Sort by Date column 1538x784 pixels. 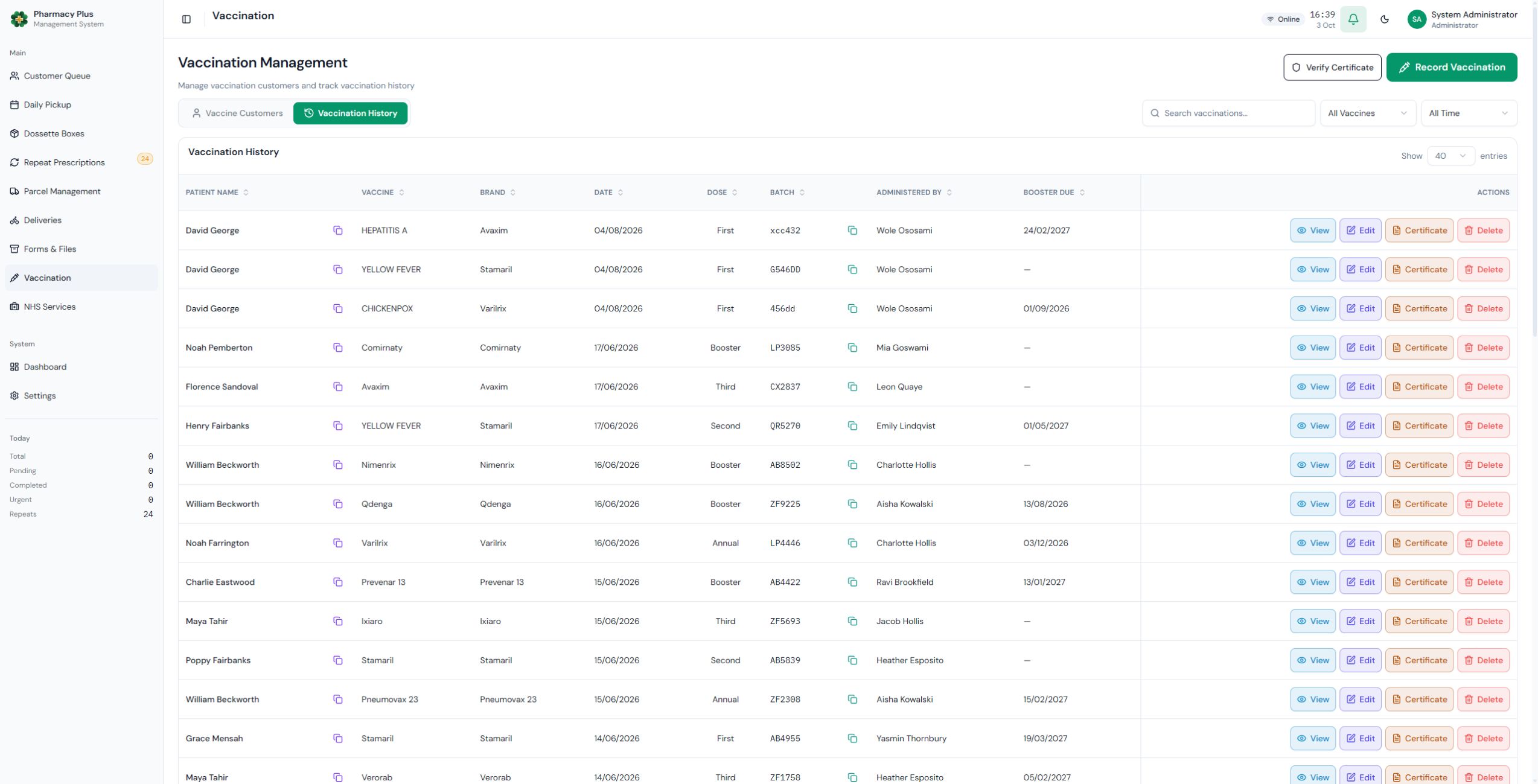(x=608, y=193)
